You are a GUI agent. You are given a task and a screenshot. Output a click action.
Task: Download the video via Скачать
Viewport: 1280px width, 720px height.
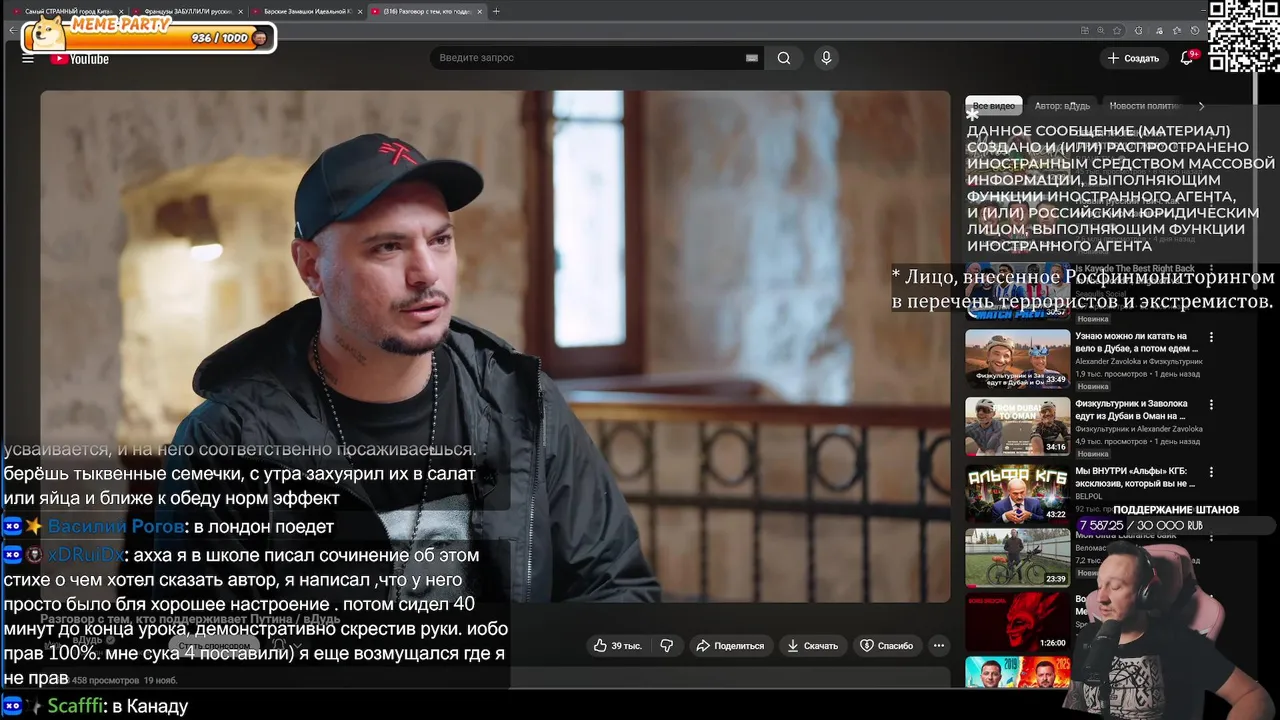pos(812,646)
